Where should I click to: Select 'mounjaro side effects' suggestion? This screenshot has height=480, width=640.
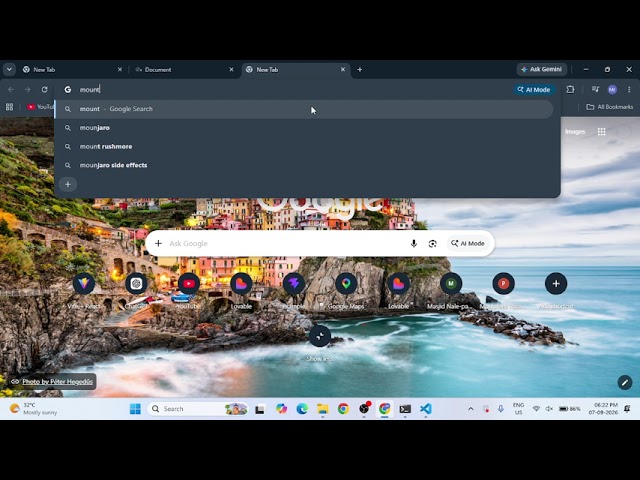[x=304, y=165]
